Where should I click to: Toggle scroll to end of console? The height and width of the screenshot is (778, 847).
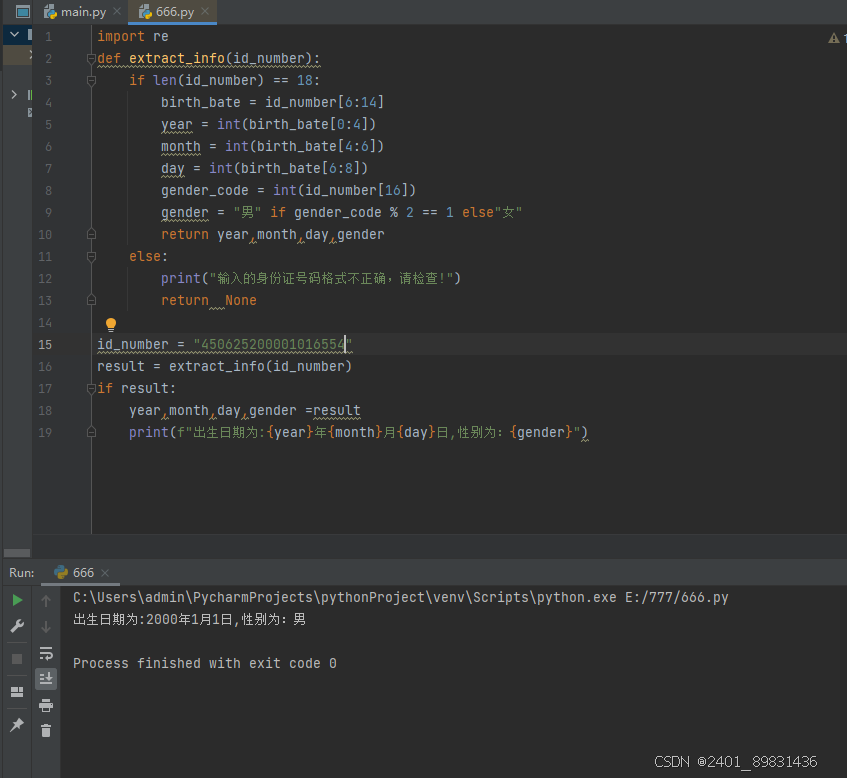[46, 679]
